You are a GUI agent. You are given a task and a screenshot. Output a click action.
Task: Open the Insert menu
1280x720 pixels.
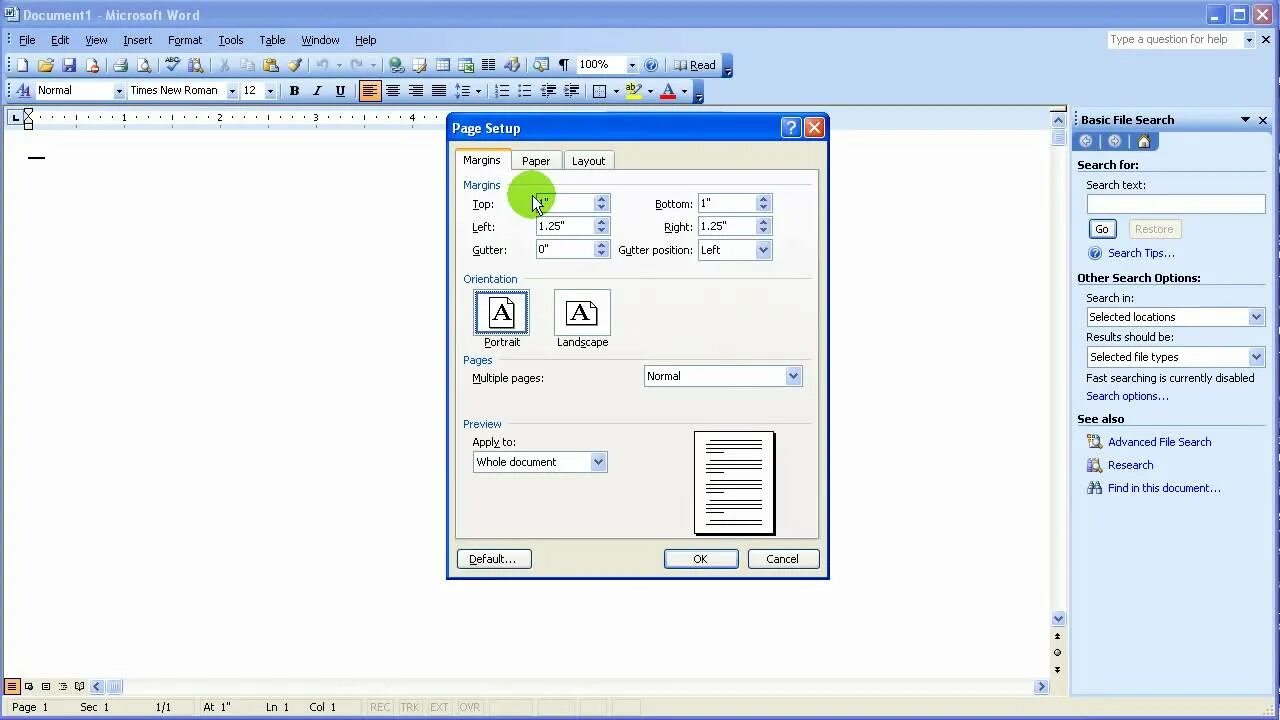pos(138,40)
